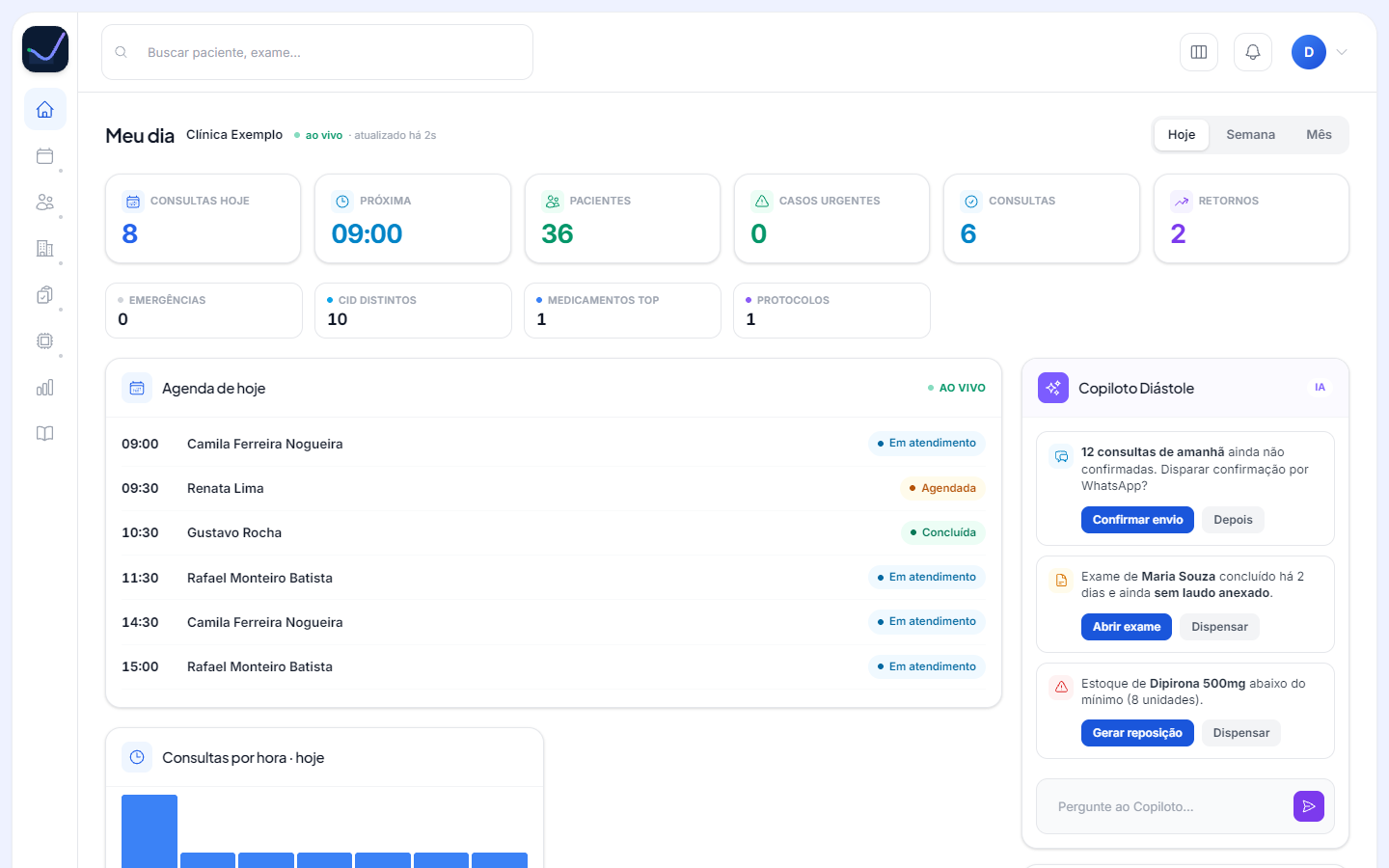Open the clipboard checklist icon in the sidebar
Screen dimensions: 1389x868
[x=45, y=295]
